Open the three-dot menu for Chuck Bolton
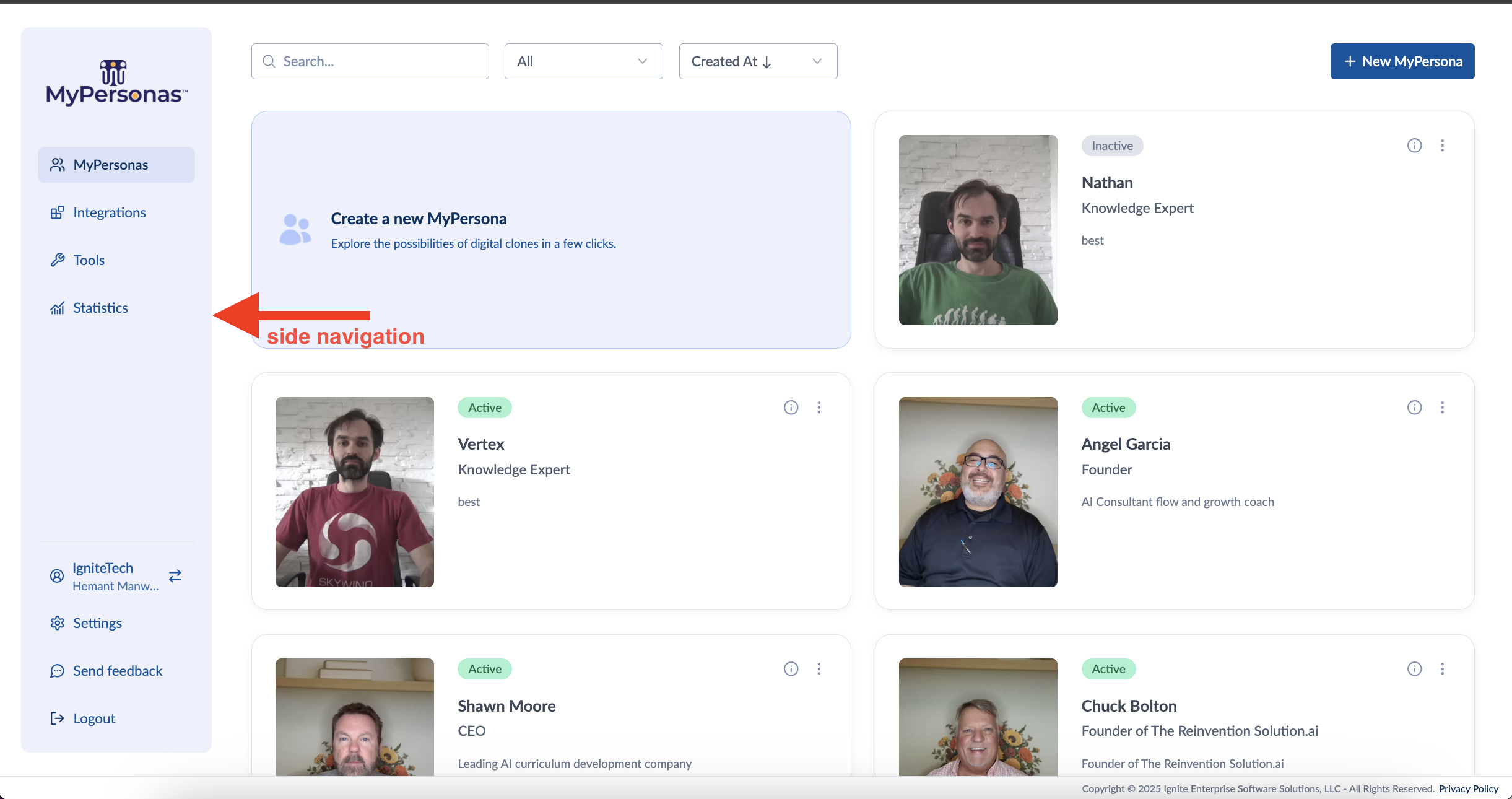 coord(1443,669)
